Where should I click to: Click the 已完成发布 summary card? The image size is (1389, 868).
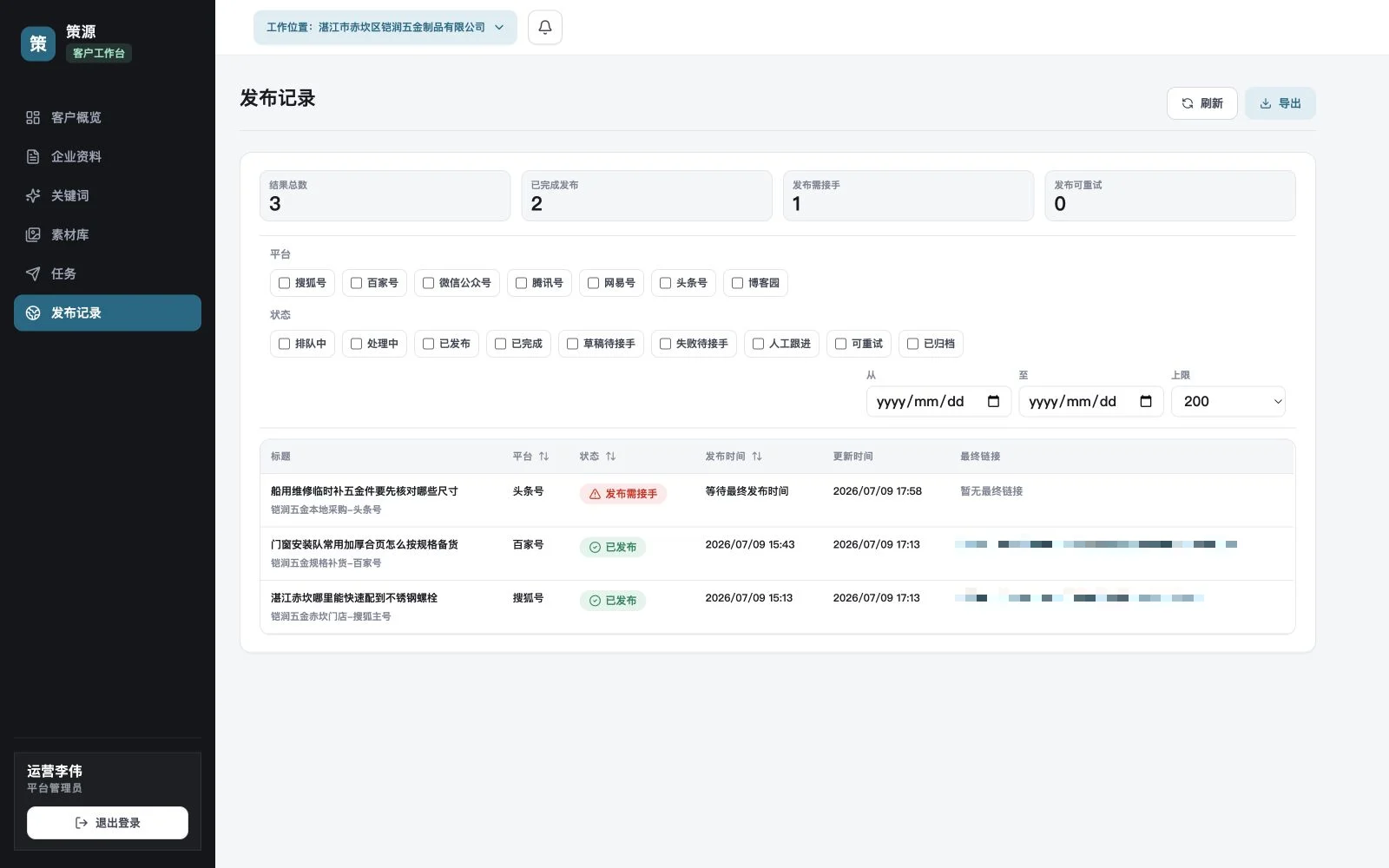[x=647, y=196]
